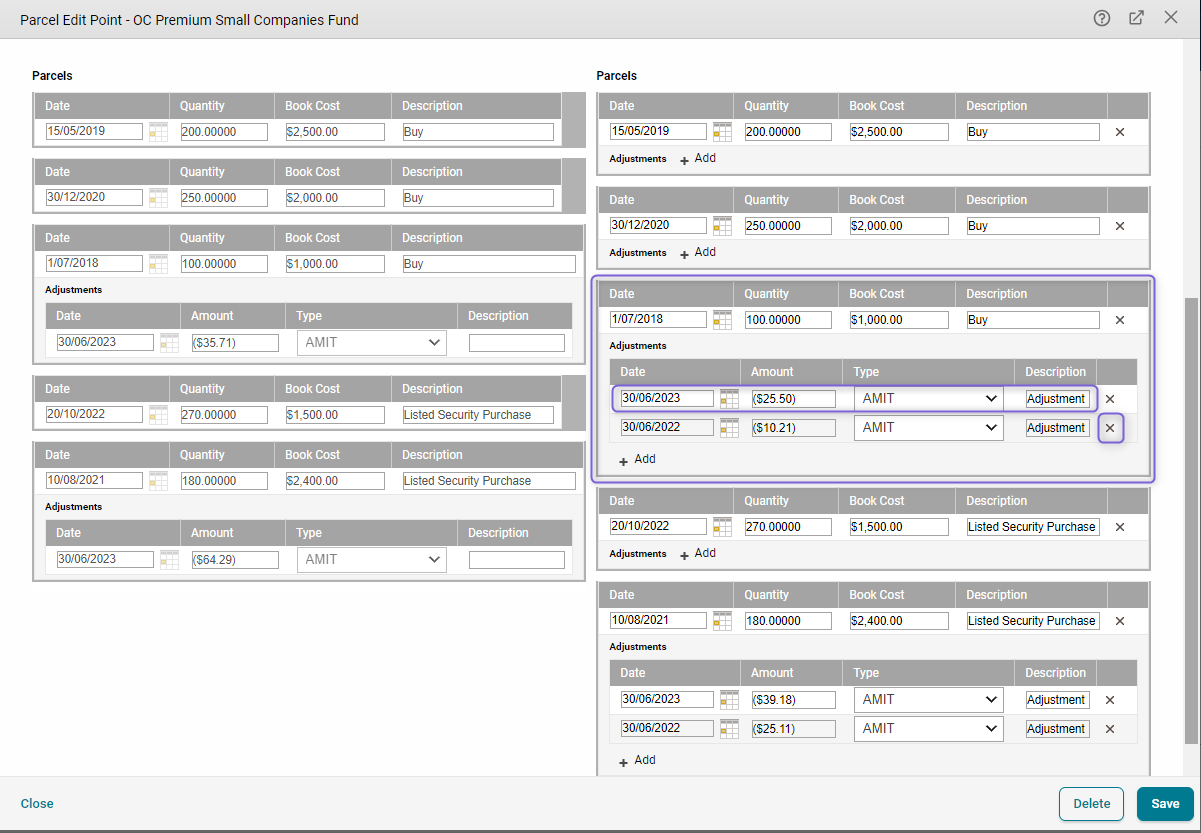Viewport: 1201px width, 833px height.
Task: Open calendar picker for left 15/05/2019 parcel
Action: (x=158, y=132)
